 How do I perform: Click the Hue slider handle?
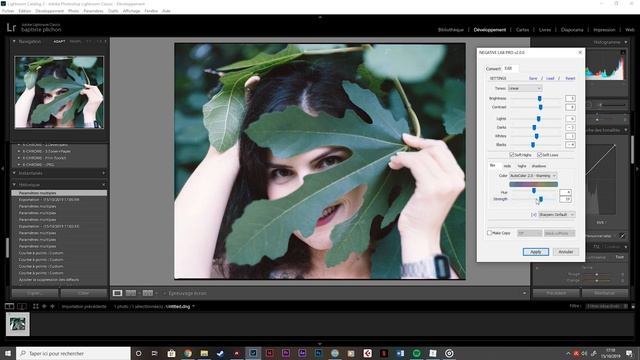(x=534, y=191)
